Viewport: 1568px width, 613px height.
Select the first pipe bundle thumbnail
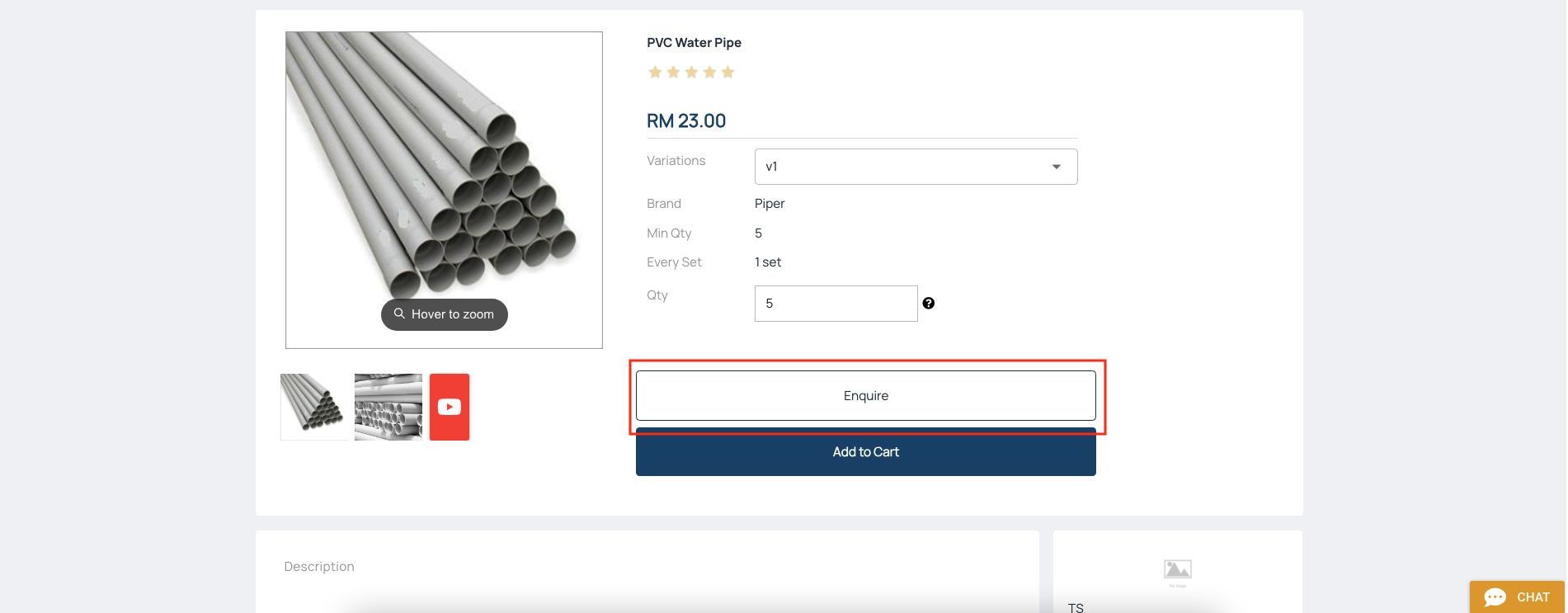click(x=313, y=406)
